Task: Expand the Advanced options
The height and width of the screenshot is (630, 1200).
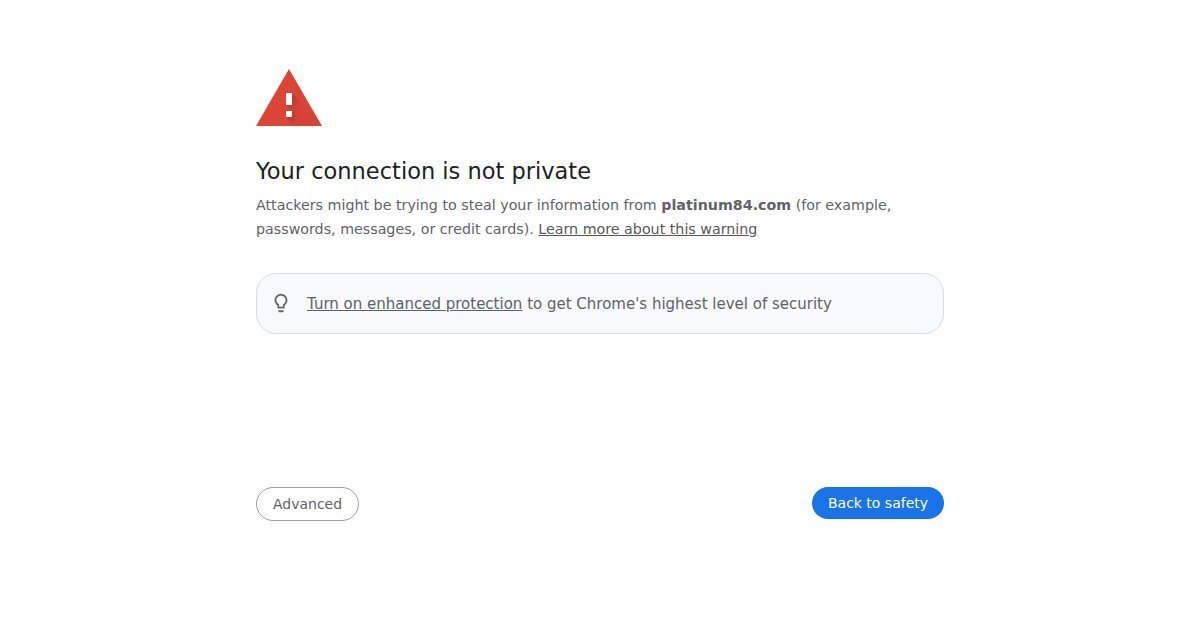Action: [x=307, y=504]
